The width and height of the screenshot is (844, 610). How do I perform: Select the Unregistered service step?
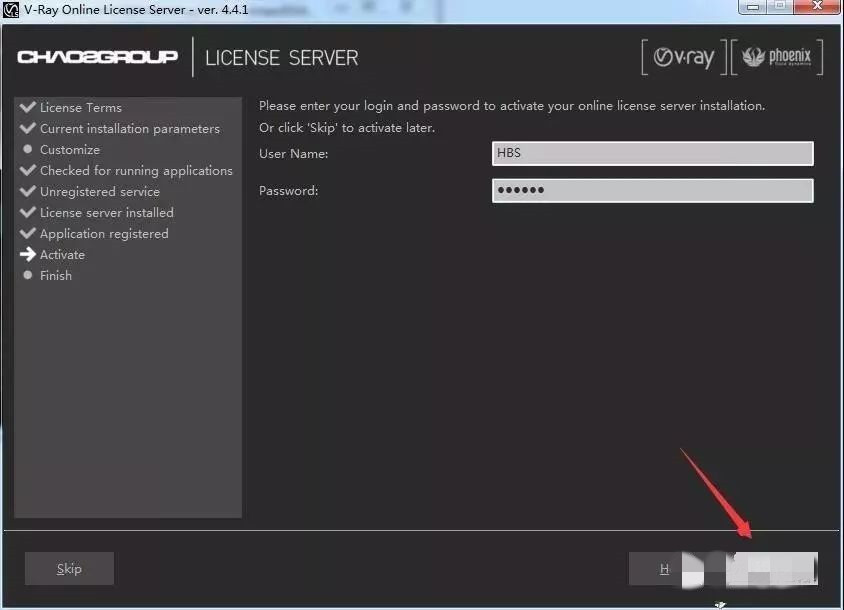click(99, 192)
